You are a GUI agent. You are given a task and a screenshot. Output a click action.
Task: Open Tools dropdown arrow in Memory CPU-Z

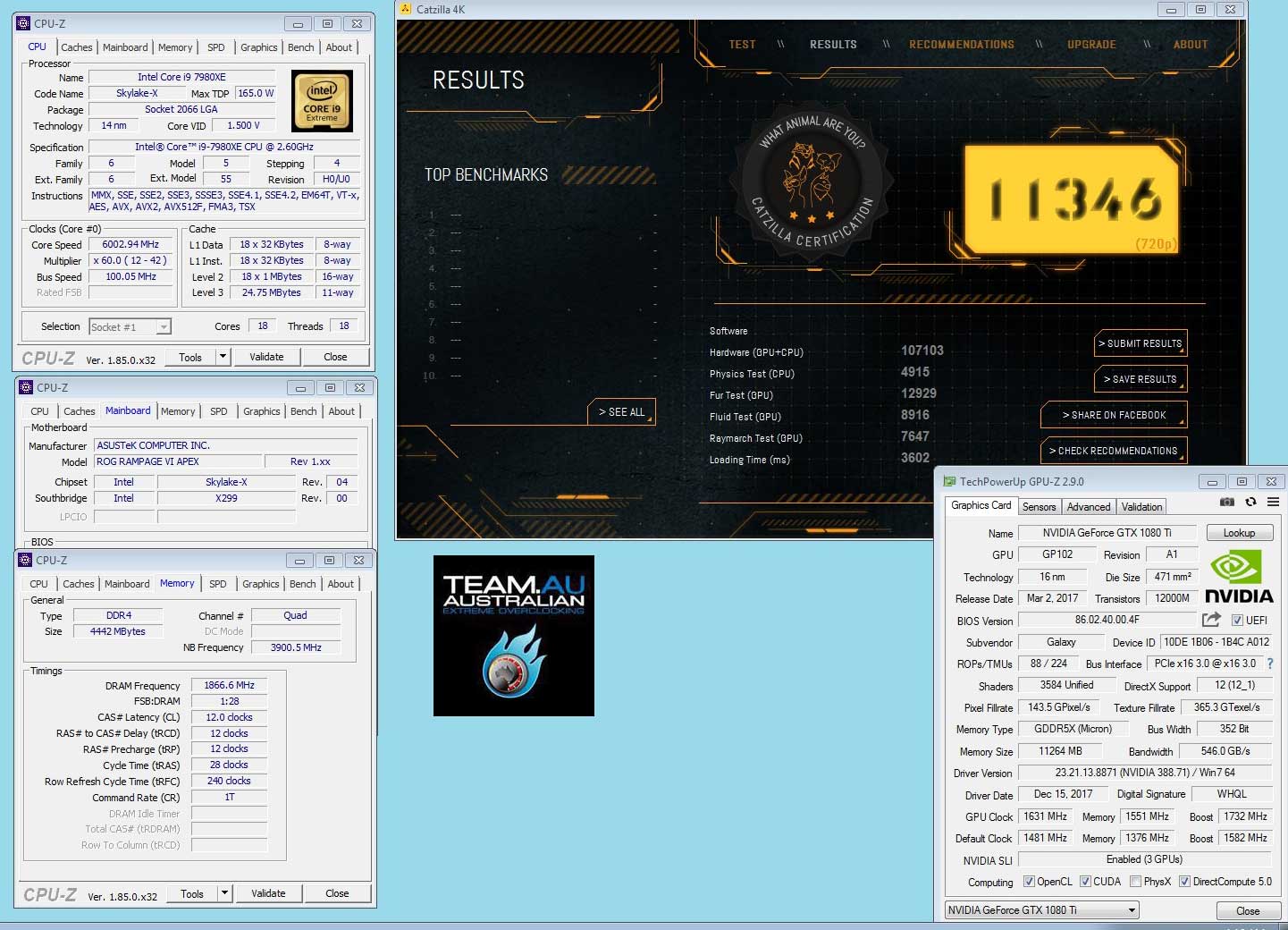225,893
